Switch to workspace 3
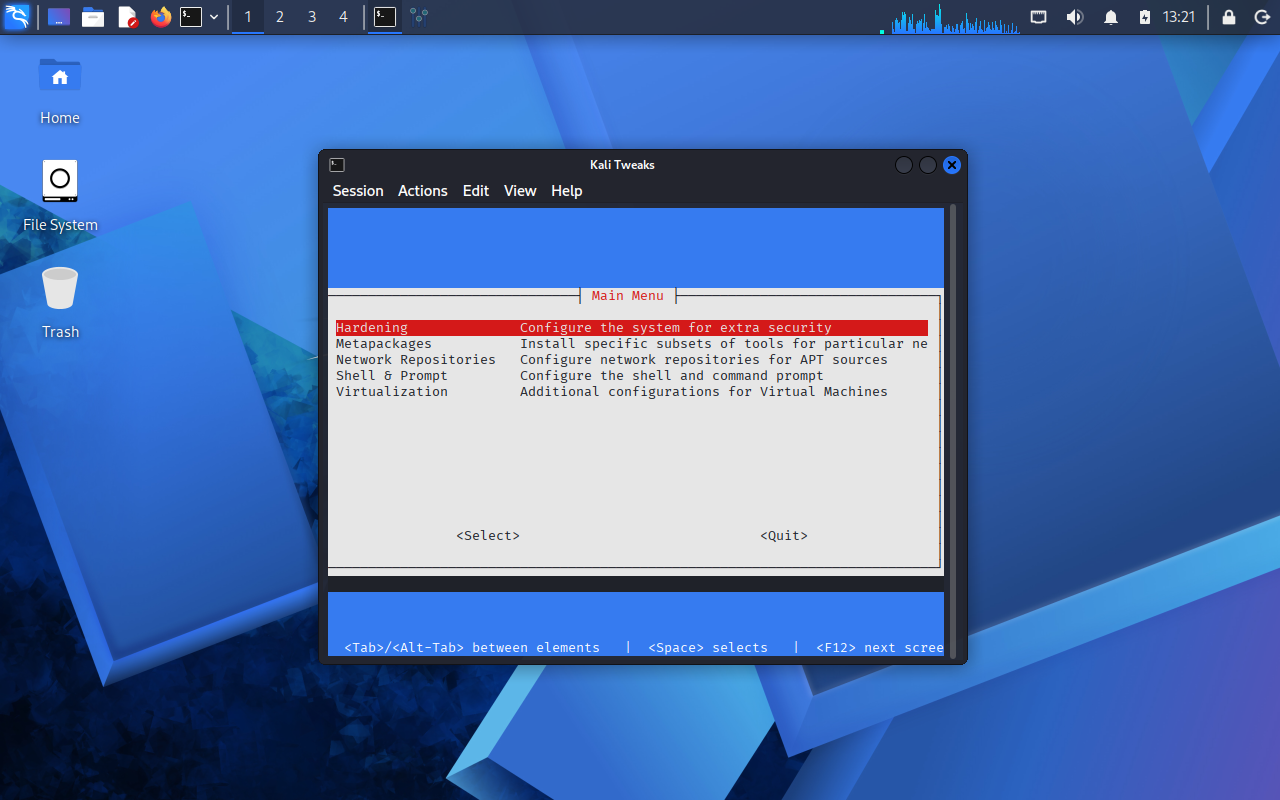This screenshot has width=1280, height=800. 312,17
